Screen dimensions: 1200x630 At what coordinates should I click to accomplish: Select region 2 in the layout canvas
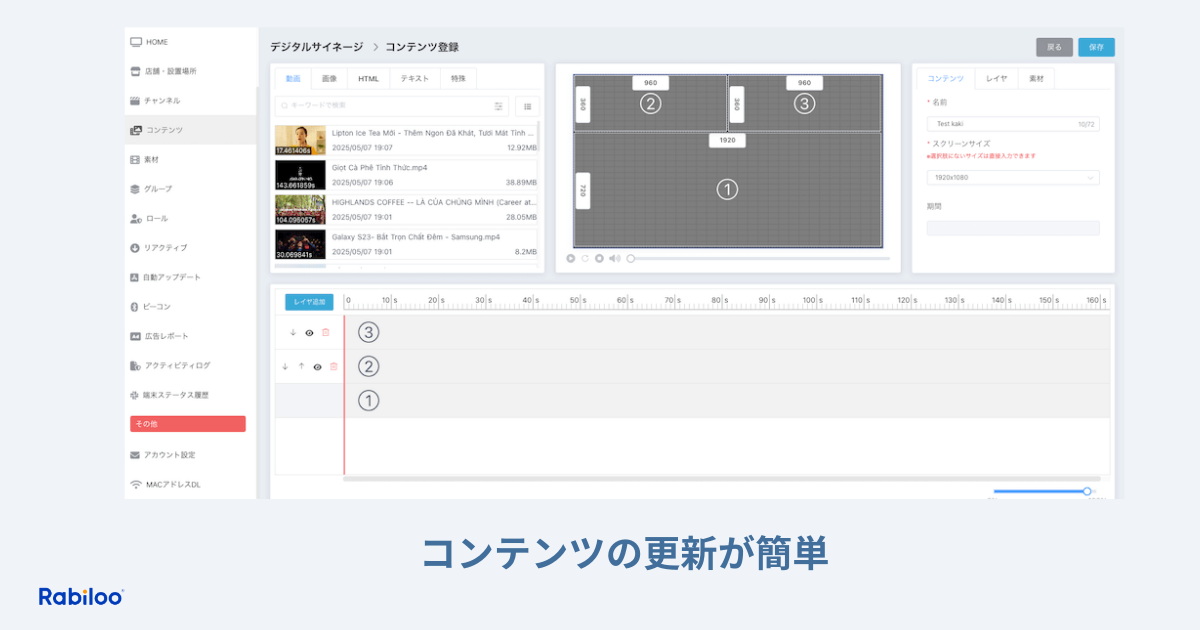[650, 103]
